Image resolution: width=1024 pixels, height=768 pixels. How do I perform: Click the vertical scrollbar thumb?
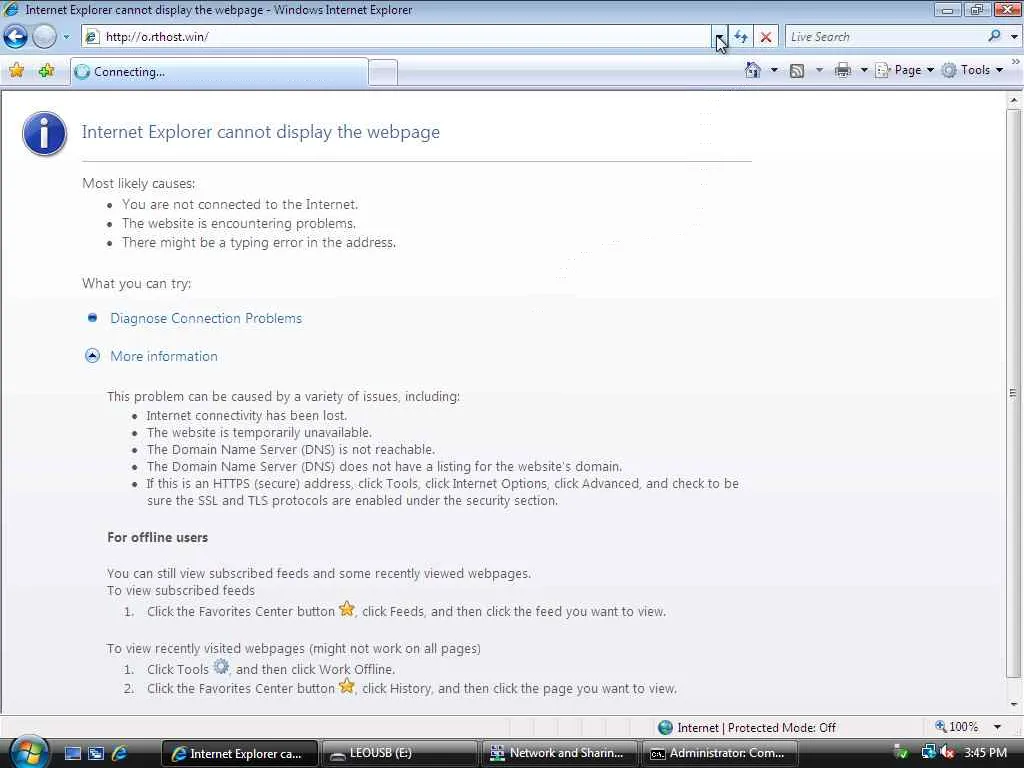click(1014, 393)
